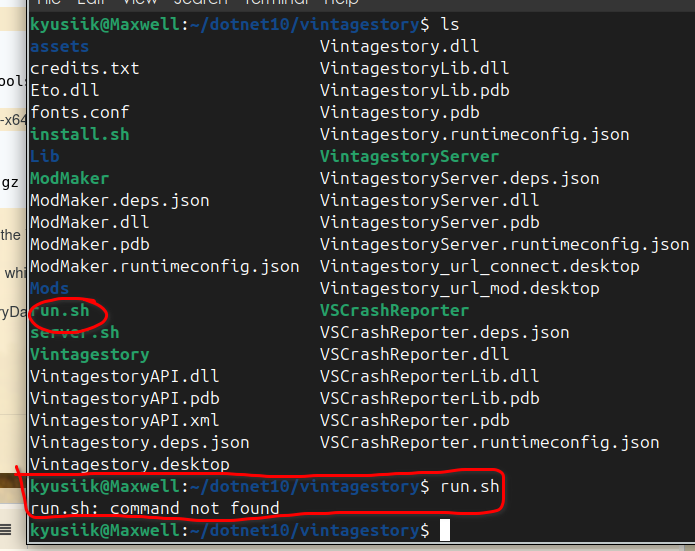Click the 'VintagestoryAPI.xml' file name
Screen dimensions: 695x551
(x=125, y=420)
